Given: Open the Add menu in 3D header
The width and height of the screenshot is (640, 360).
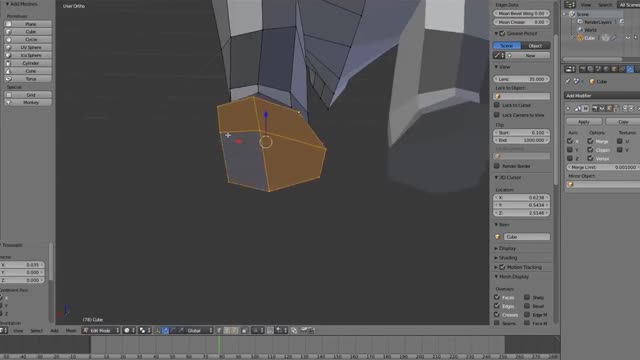Looking at the screenshot, I should pyautogui.click(x=54, y=331).
